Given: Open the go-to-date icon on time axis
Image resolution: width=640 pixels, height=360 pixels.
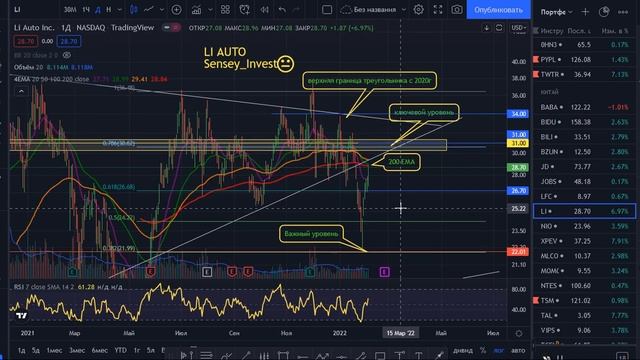Looking at the screenshot, I should (519, 333).
